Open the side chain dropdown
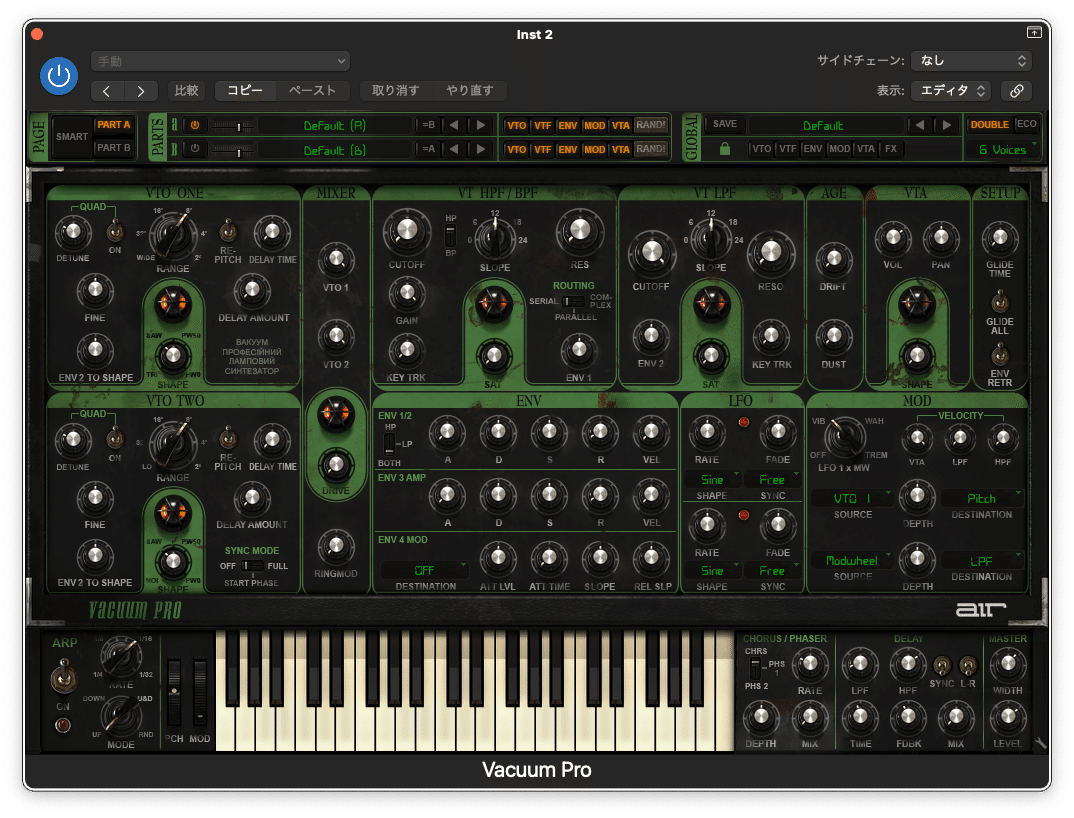The height and width of the screenshot is (818, 1074). 971,60
